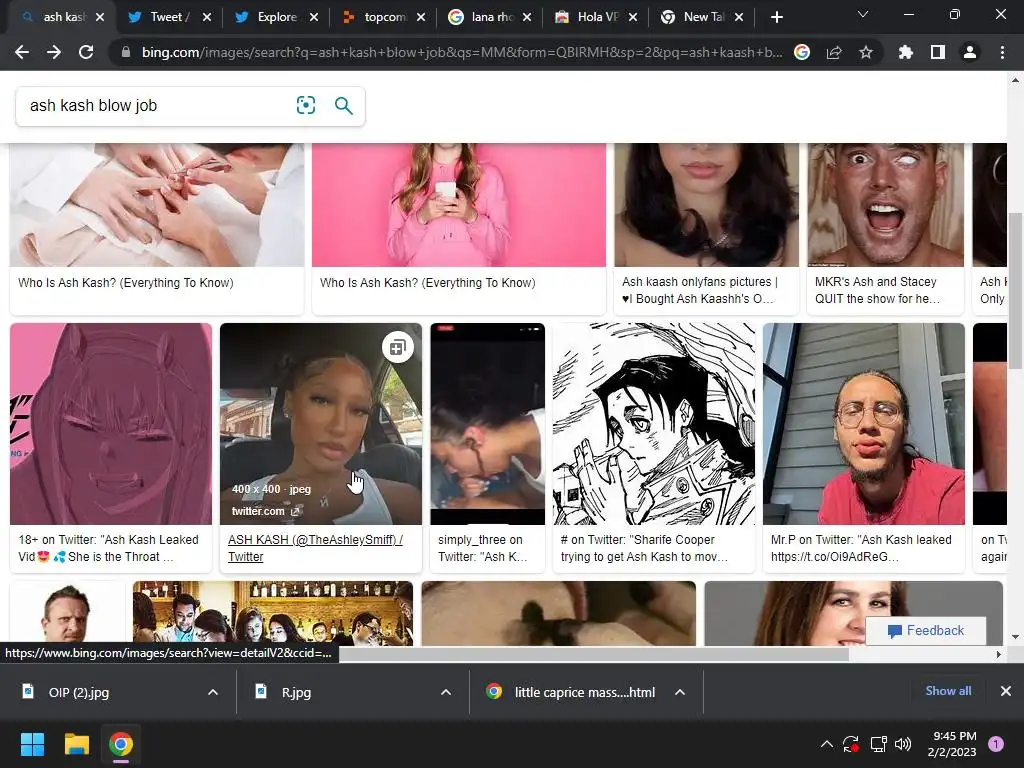Viewport: 1024px width, 768px height.
Task: Share this page using the share icon
Action: 834,52
